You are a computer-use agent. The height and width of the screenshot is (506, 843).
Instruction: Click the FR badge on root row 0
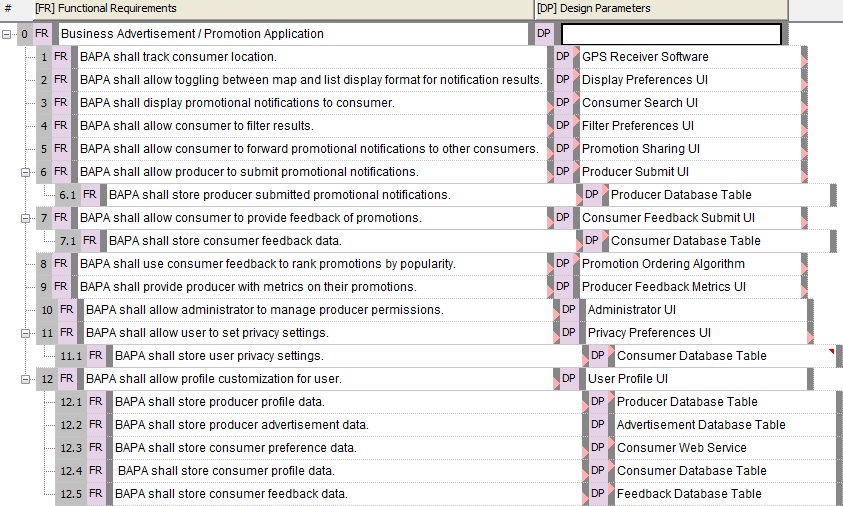pos(41,33)
